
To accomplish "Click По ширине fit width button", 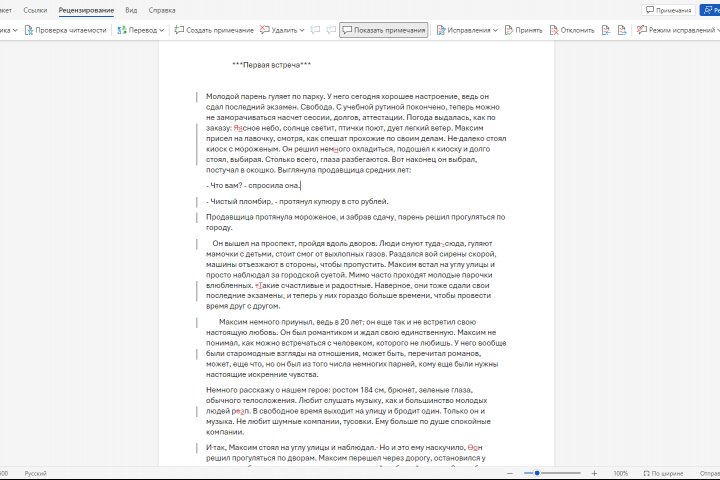I will coord(663,473).
